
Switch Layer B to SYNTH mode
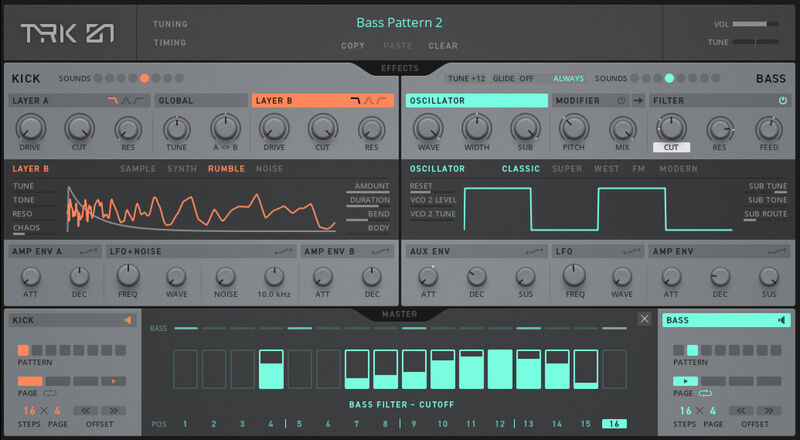point(182,168)
